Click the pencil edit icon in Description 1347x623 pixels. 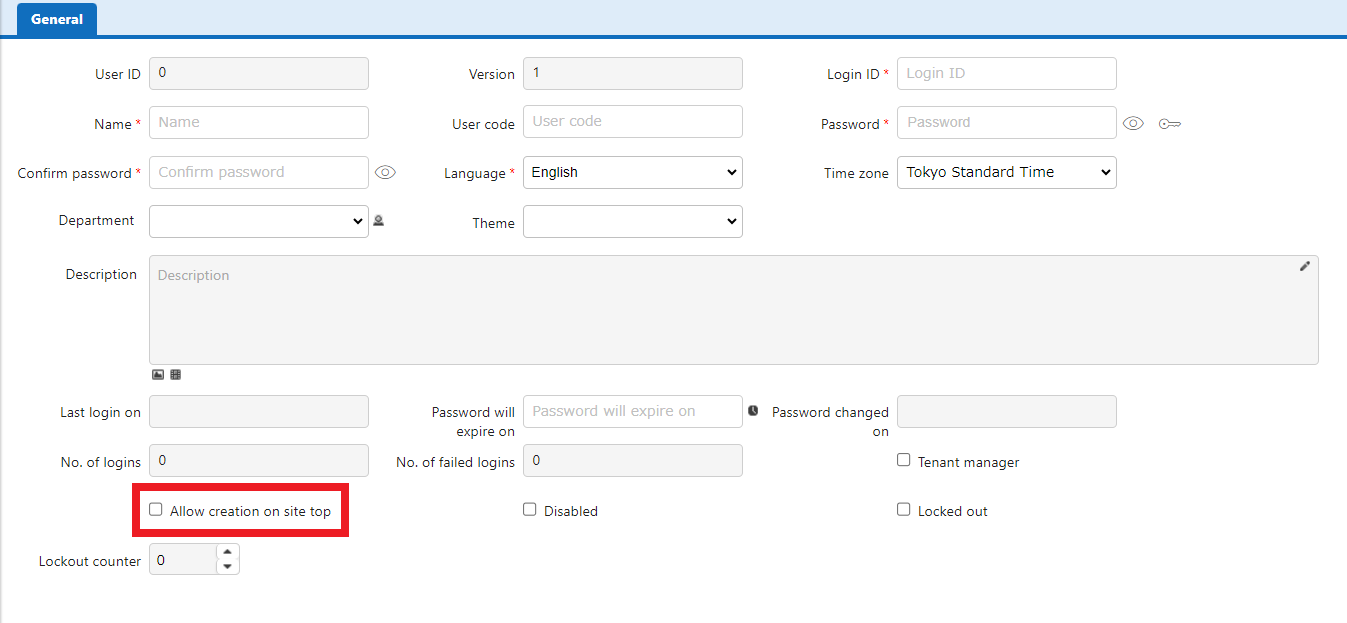[1305, 266]
